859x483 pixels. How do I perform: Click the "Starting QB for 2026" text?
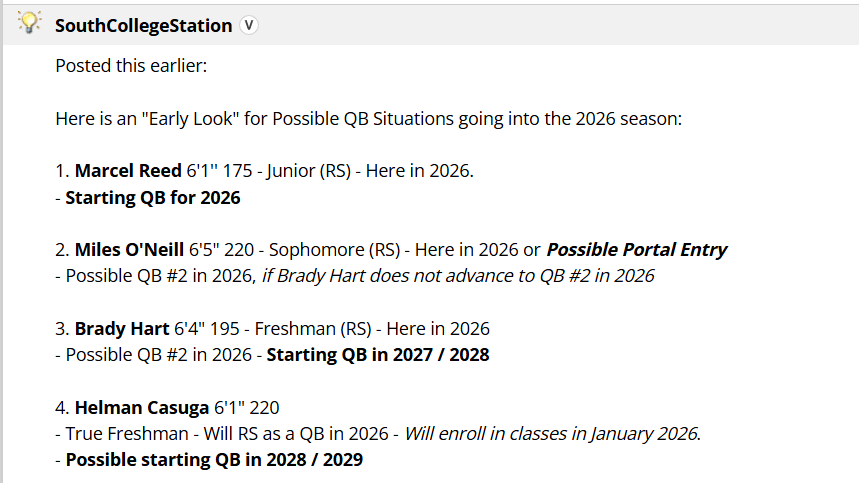pos(153,198)
